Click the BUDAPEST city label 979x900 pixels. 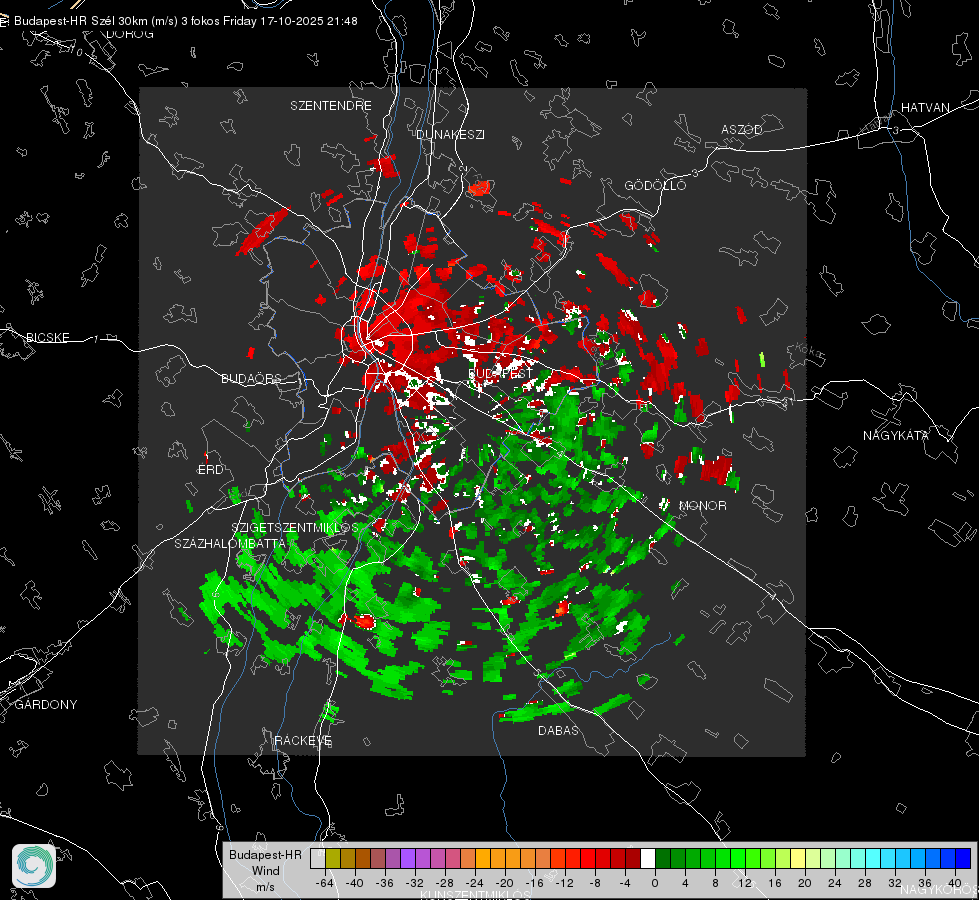tap(500, 373)
